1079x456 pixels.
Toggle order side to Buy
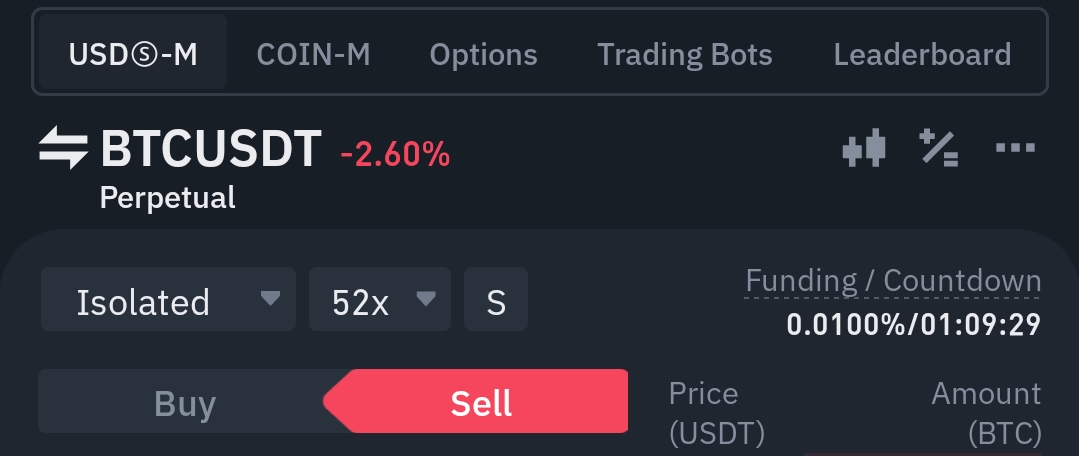pos(184,402)
